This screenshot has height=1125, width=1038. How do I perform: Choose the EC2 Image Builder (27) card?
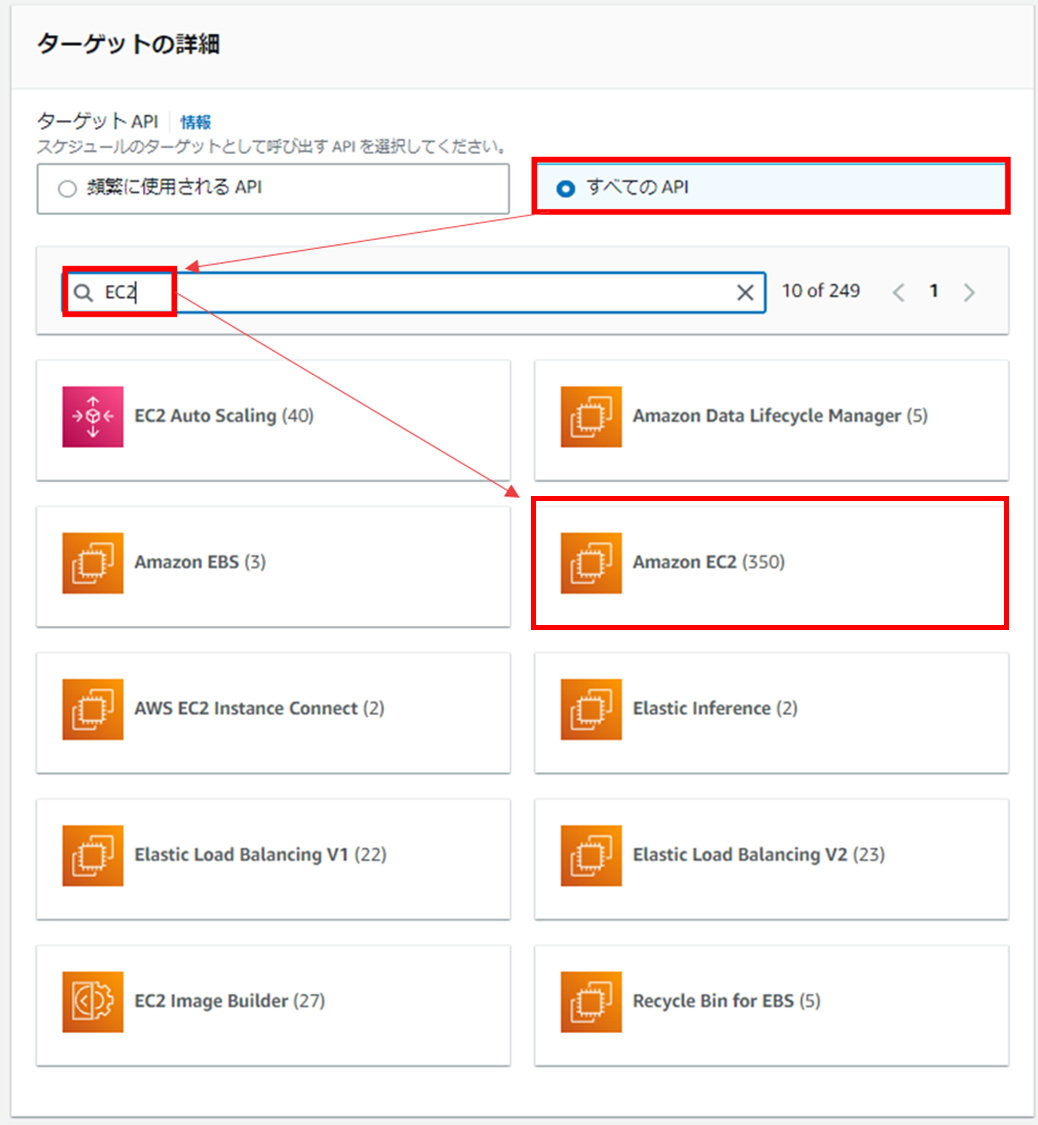273,1006
